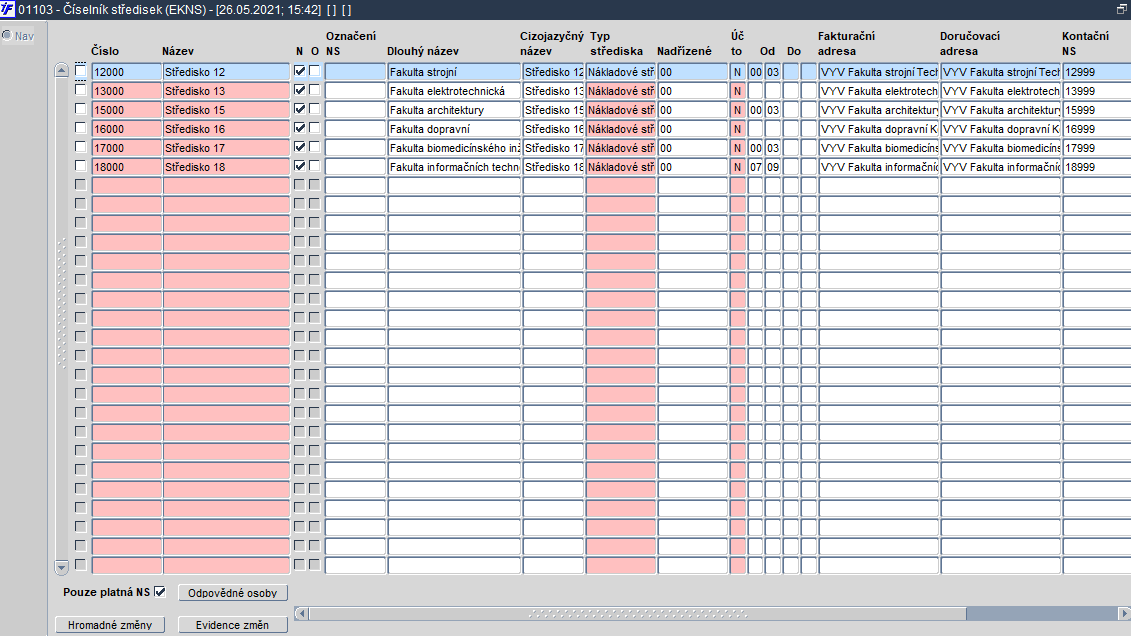Image resolution: width=1131 pixels, height=636 pixels.
Task: Click the Dlouhý název column header
Action: 423,51
